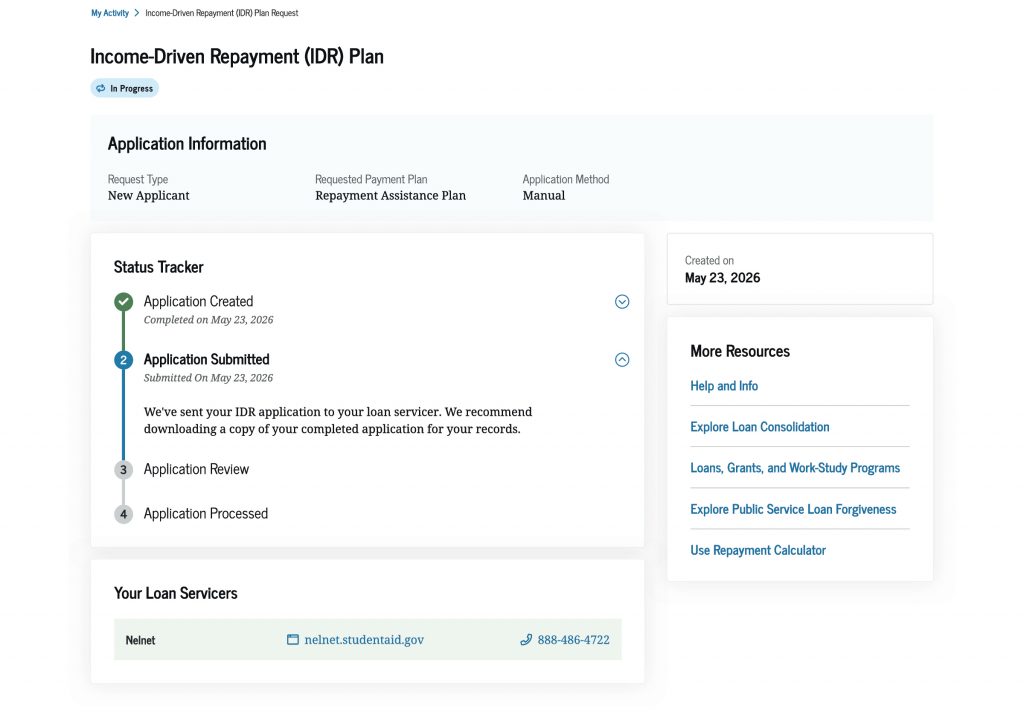
Task: Open the Help and Info link
Action: pyautogui.click(x=724, y=386)
